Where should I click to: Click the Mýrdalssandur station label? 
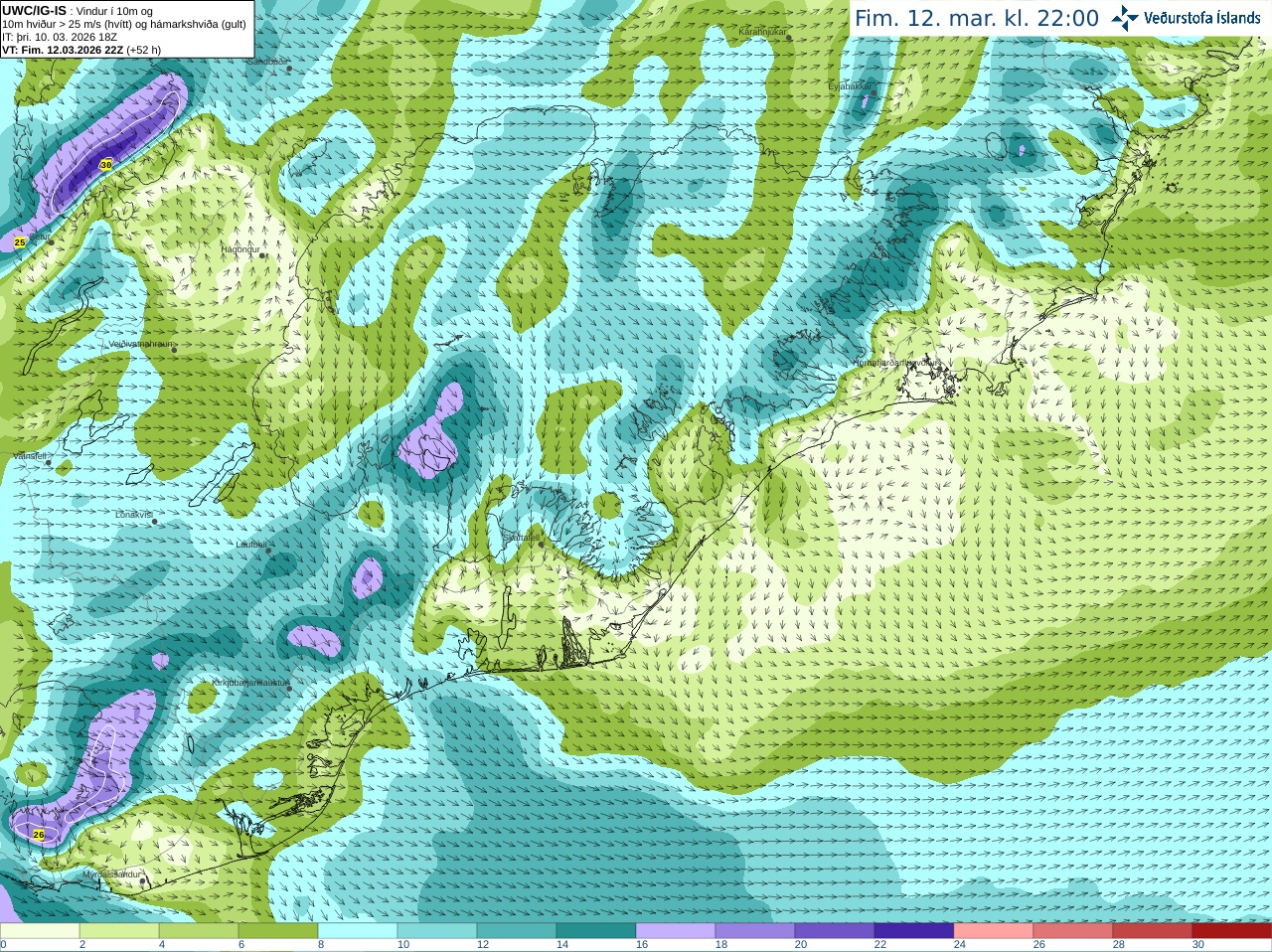pyautogui.click(x=112, y=873)
